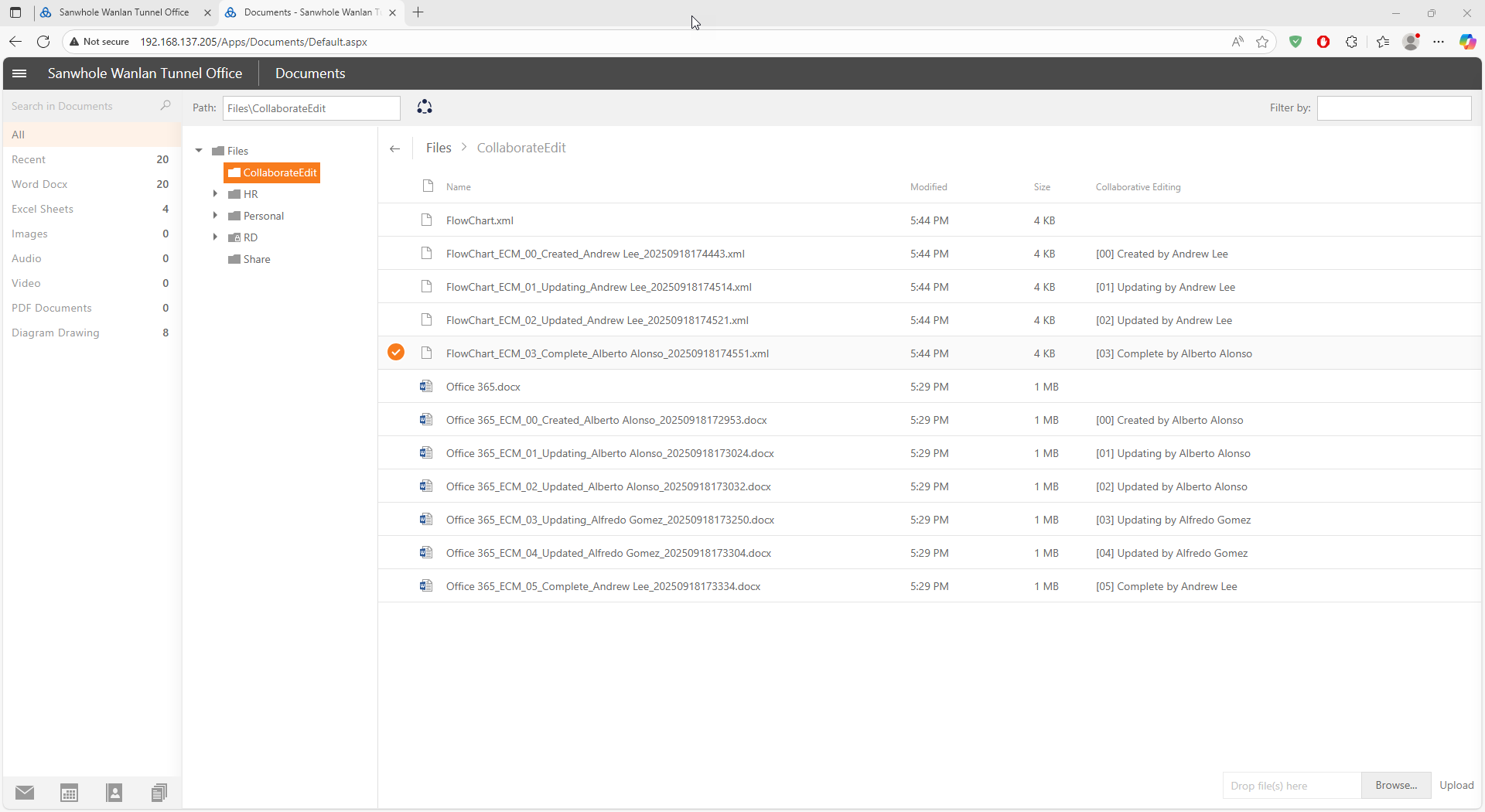Image resolution: width=1485 pixels, height=812 pixels.
Task: Click the Documents icon in bottom bar
Action: [159, 793]
